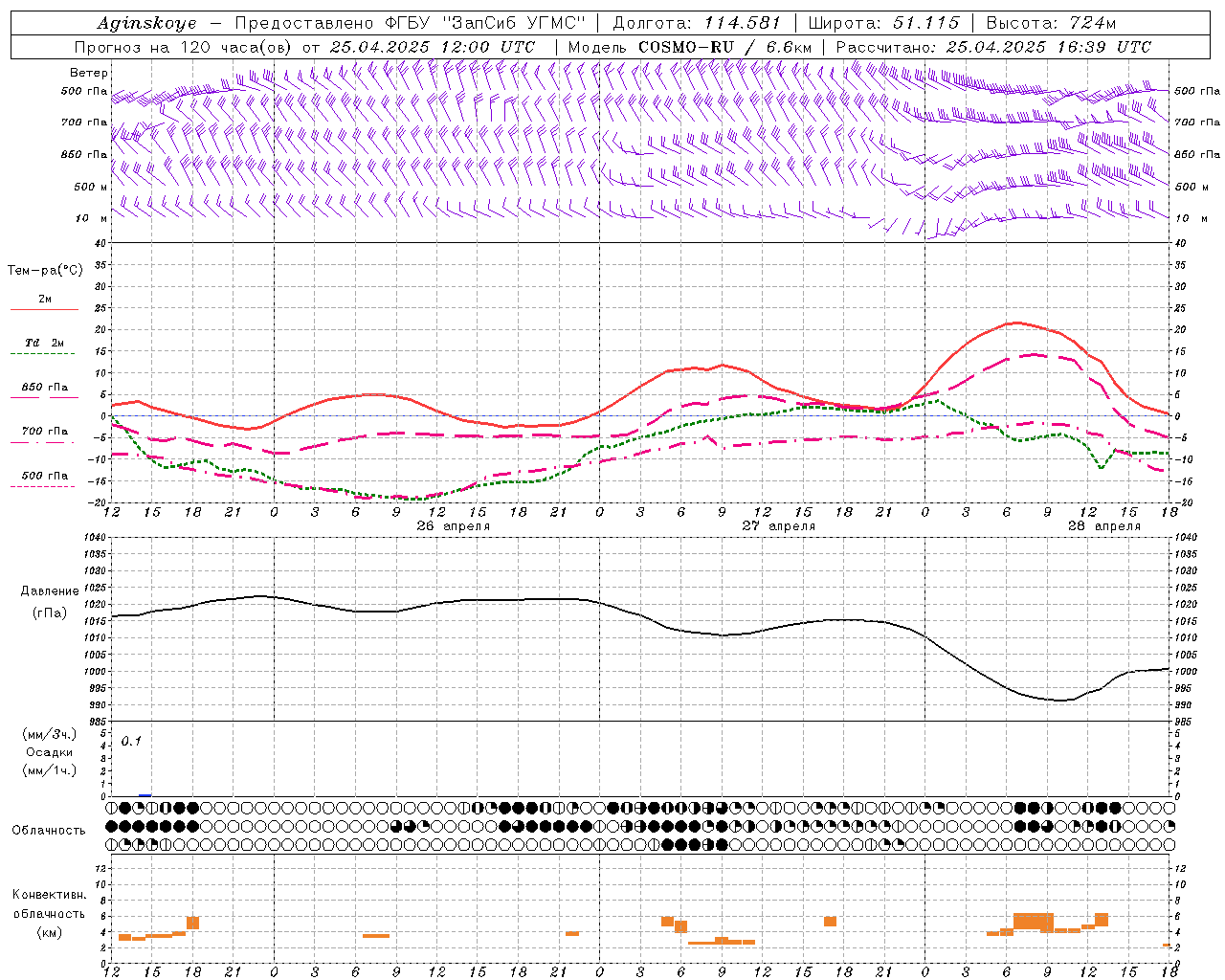Click the elevation label Высота: 724м
The image size is (1225, 980).
[x=1051, y=23]
